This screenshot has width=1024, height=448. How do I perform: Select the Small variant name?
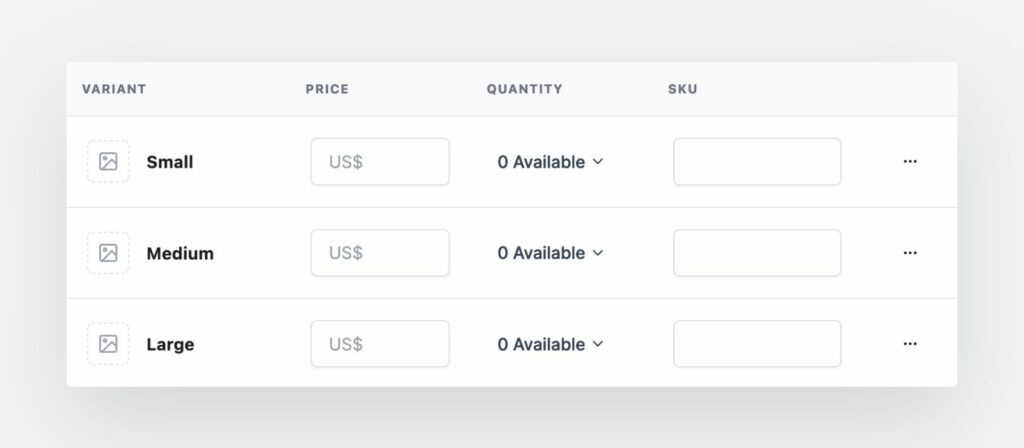(170, 162)
